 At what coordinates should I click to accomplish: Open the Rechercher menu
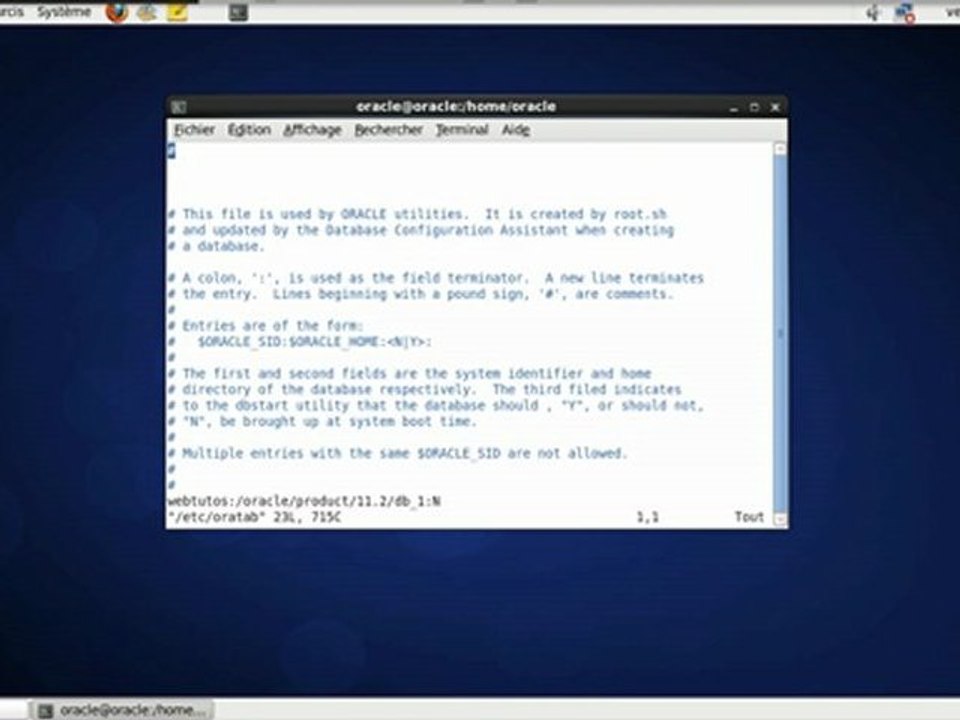(x=388, y=130)
